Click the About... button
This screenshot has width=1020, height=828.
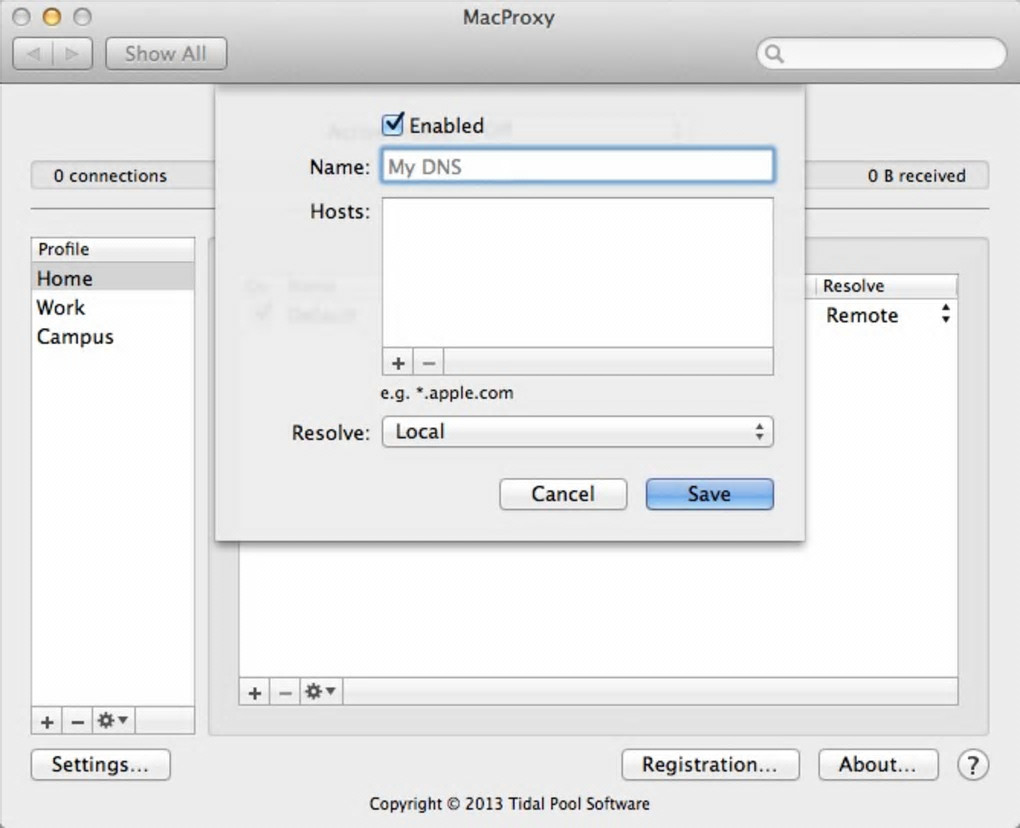pos(878,764)
